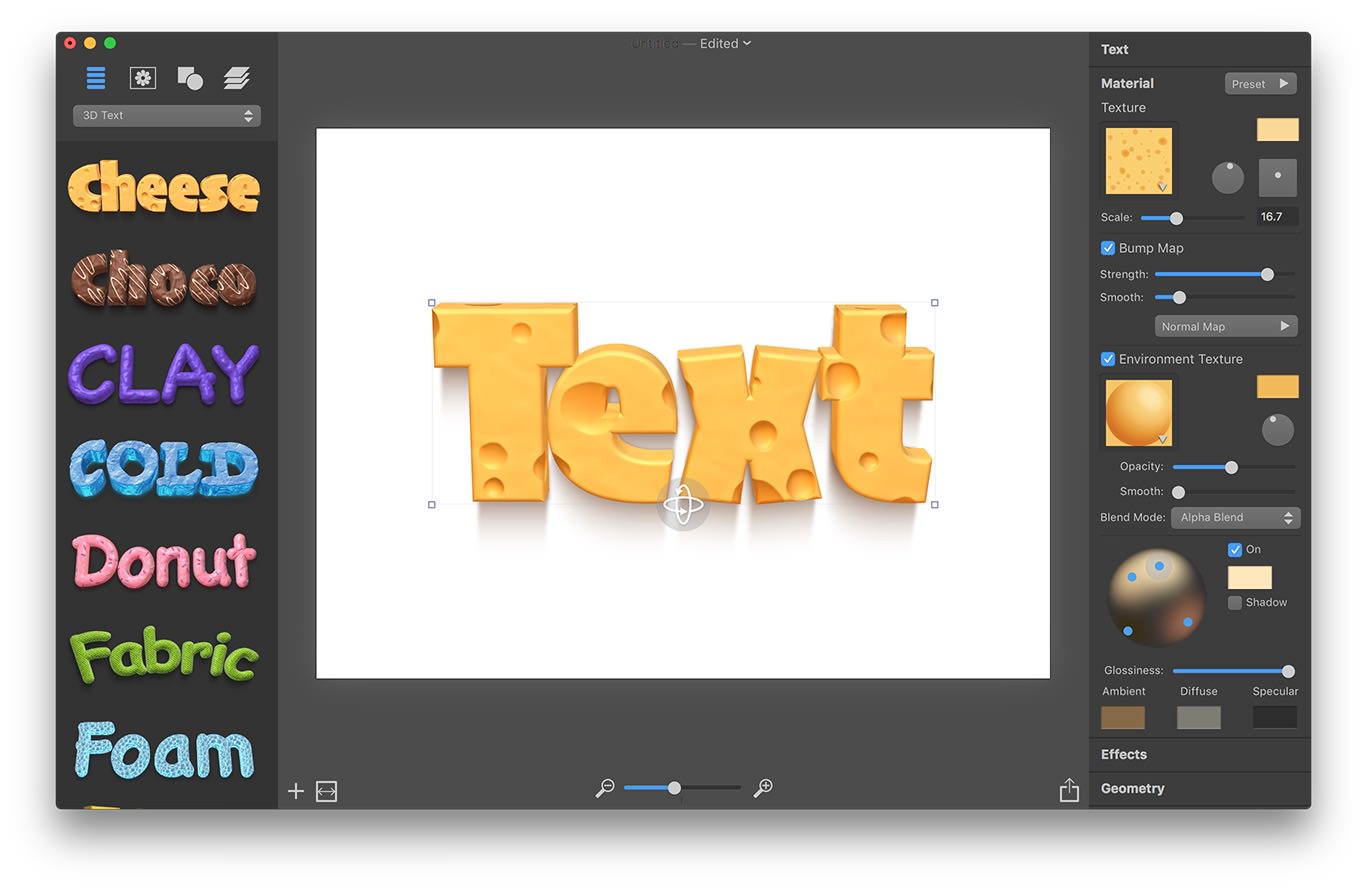Click the environment rotation knob

(x=1278, y=430)
